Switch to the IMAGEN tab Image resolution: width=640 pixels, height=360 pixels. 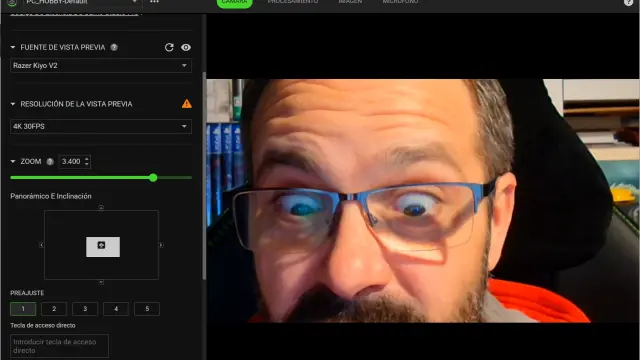click(x=350, y=2)
